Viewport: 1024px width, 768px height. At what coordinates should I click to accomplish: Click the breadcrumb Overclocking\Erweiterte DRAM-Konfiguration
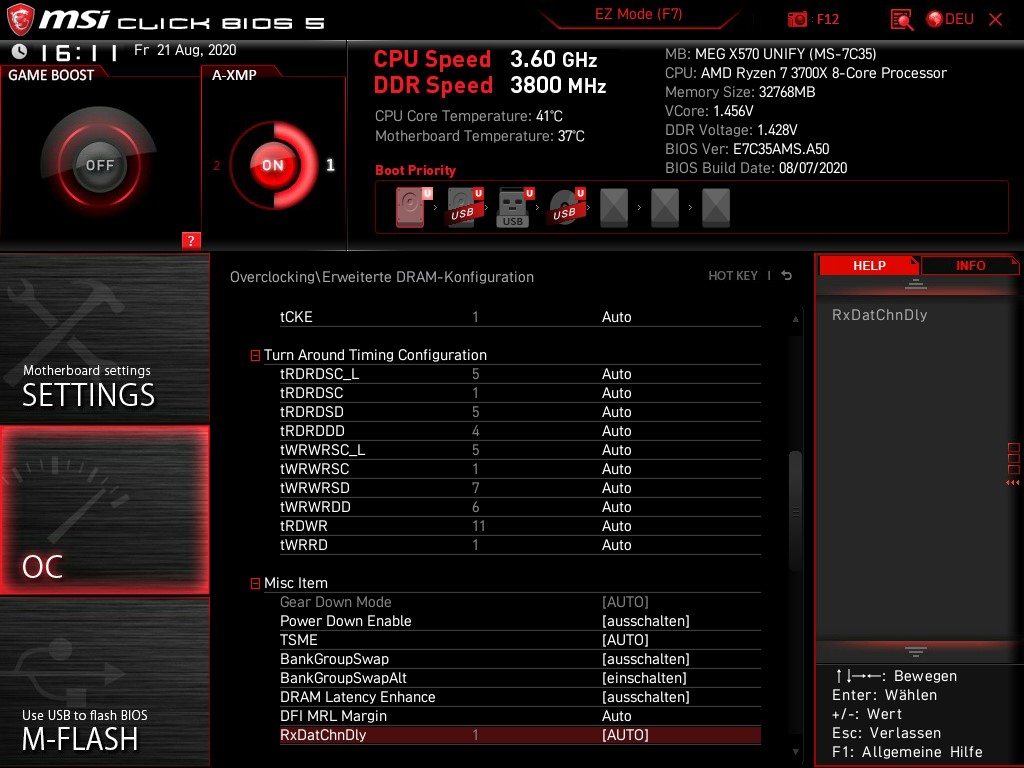pyautogui.click(x=382, y=277)
